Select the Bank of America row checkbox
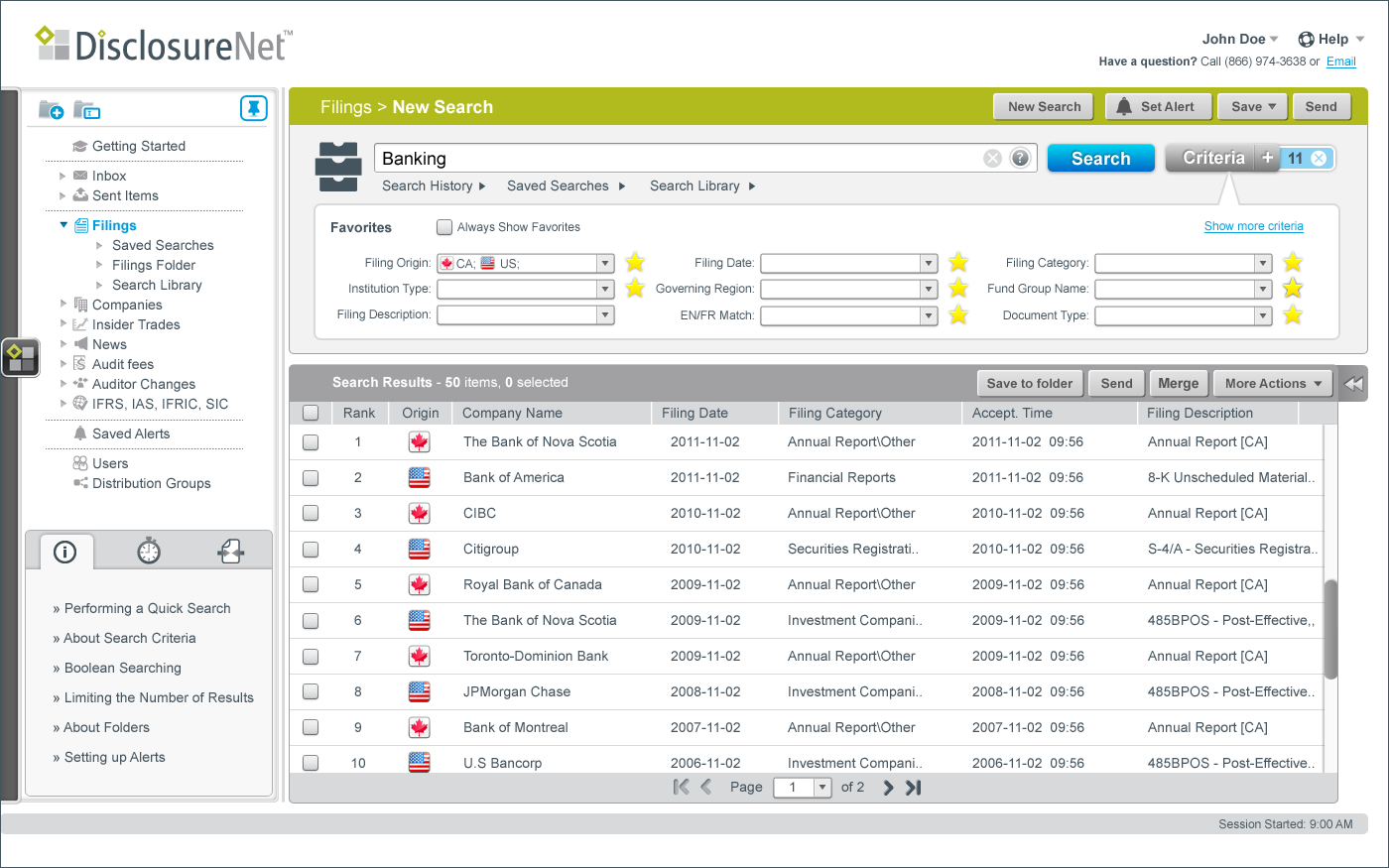The height and width of the screenshot is (868, 1389). pos(311,478)
